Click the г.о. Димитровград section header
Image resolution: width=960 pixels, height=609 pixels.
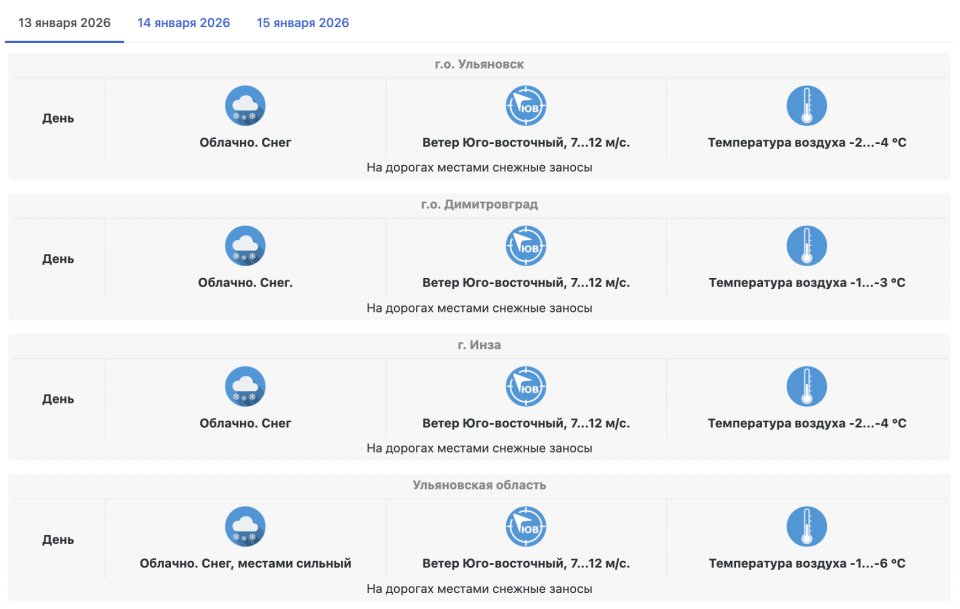coord(479,205)
